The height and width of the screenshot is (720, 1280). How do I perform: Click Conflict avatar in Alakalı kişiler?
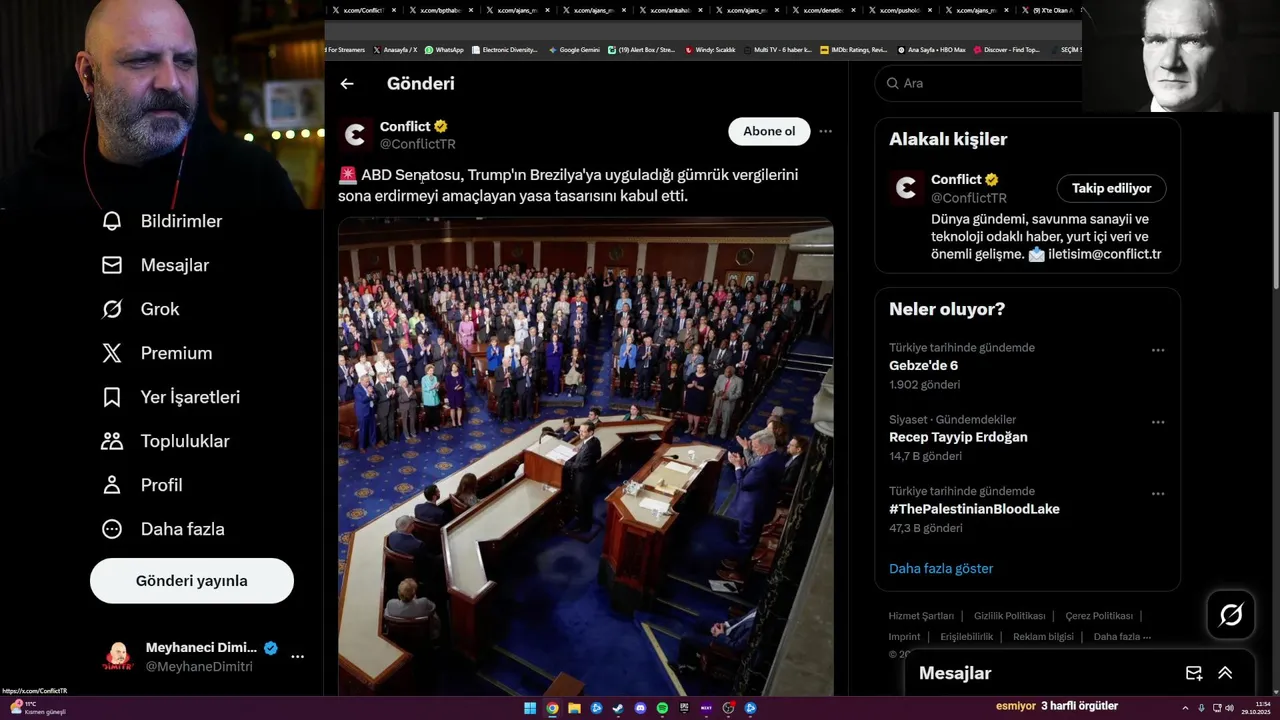point(906,188)
